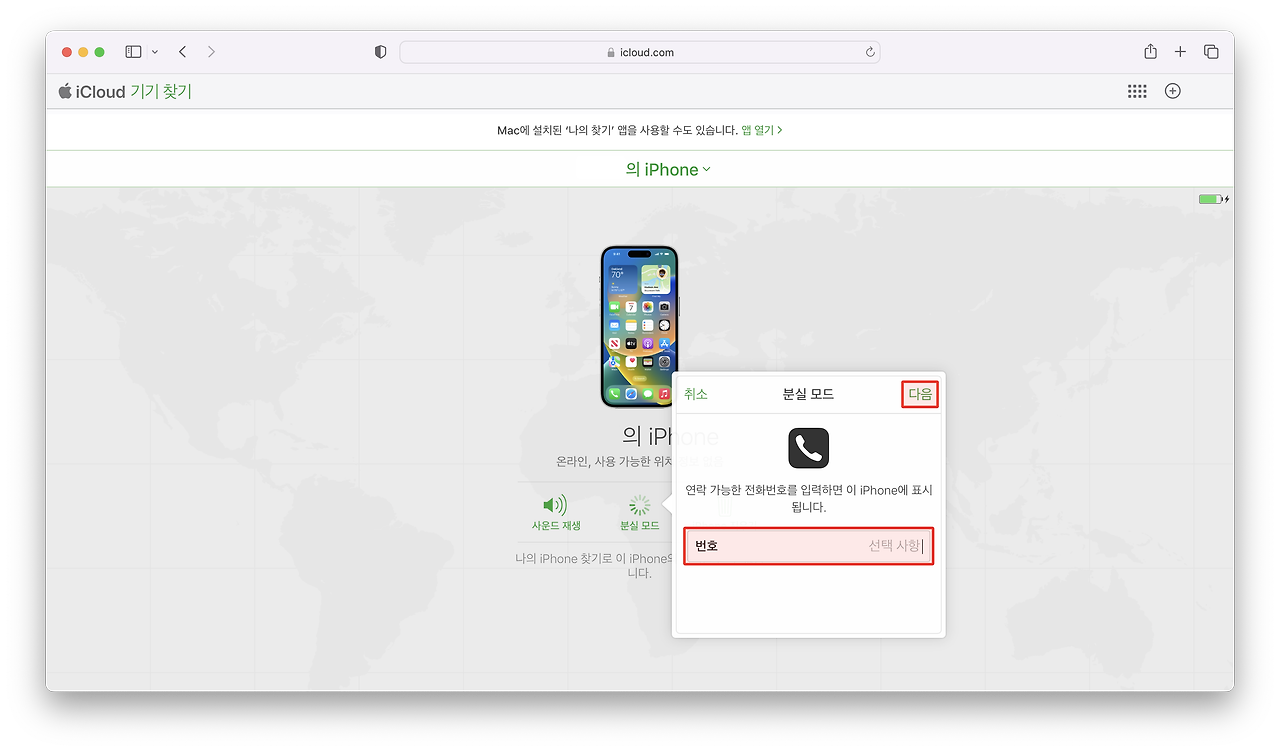Viewport: 1280px width, 752px height.
Task: Click the Mac '나의 찾기' banner message
Action: click(x=617, y=130)
